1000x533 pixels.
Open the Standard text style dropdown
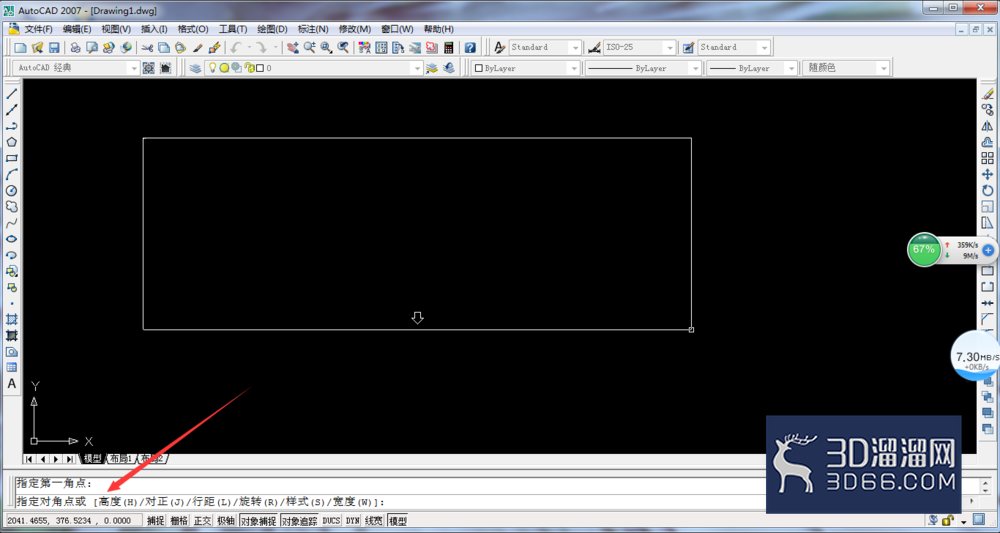(575, 48)
